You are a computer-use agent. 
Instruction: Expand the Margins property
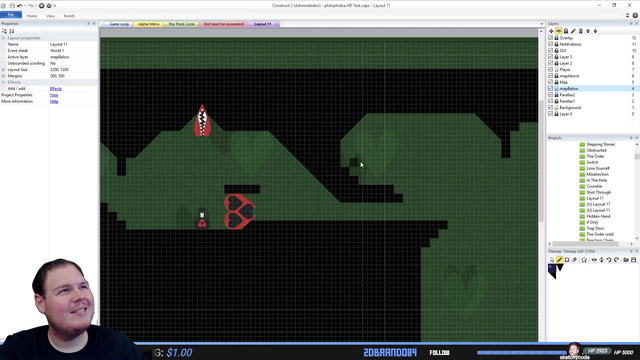(x=3, y=76)
